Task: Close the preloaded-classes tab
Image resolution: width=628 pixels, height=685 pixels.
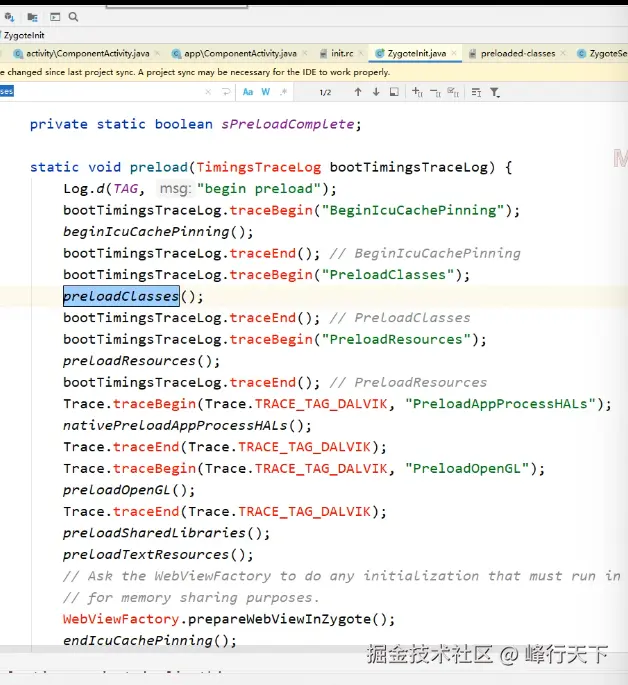Action: point(563,53)
